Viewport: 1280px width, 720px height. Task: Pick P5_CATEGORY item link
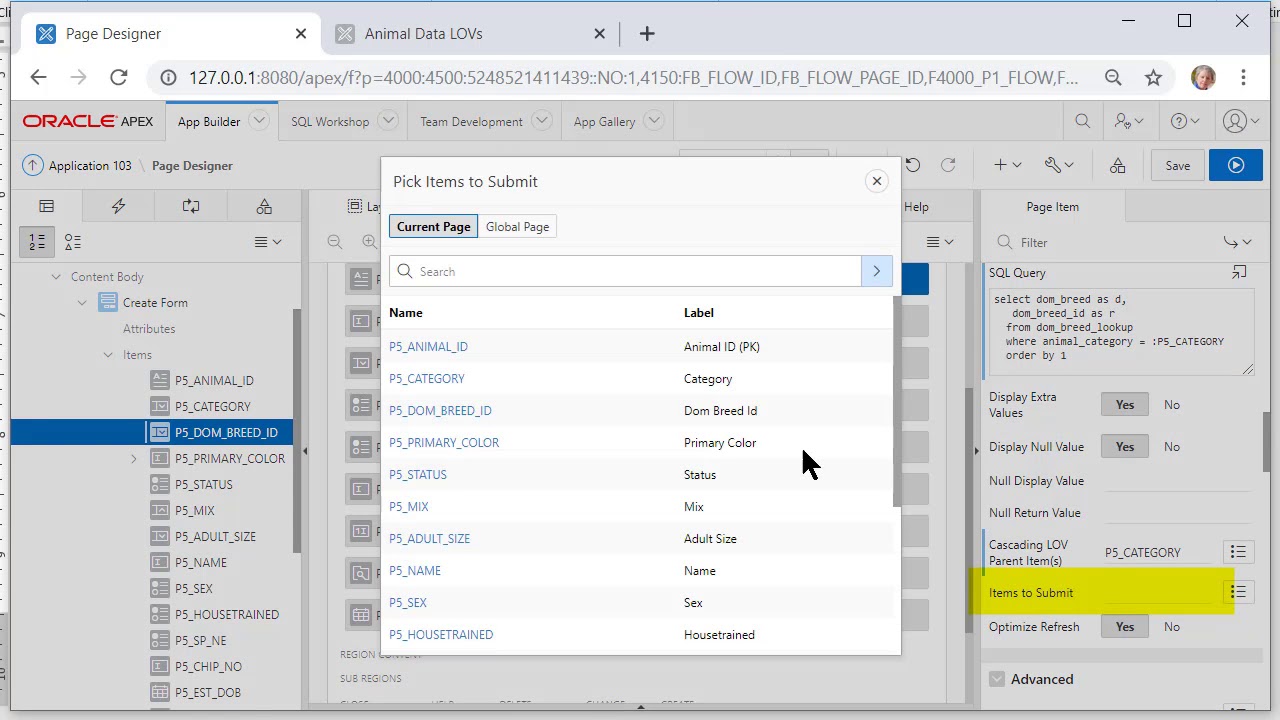[427, 379]
